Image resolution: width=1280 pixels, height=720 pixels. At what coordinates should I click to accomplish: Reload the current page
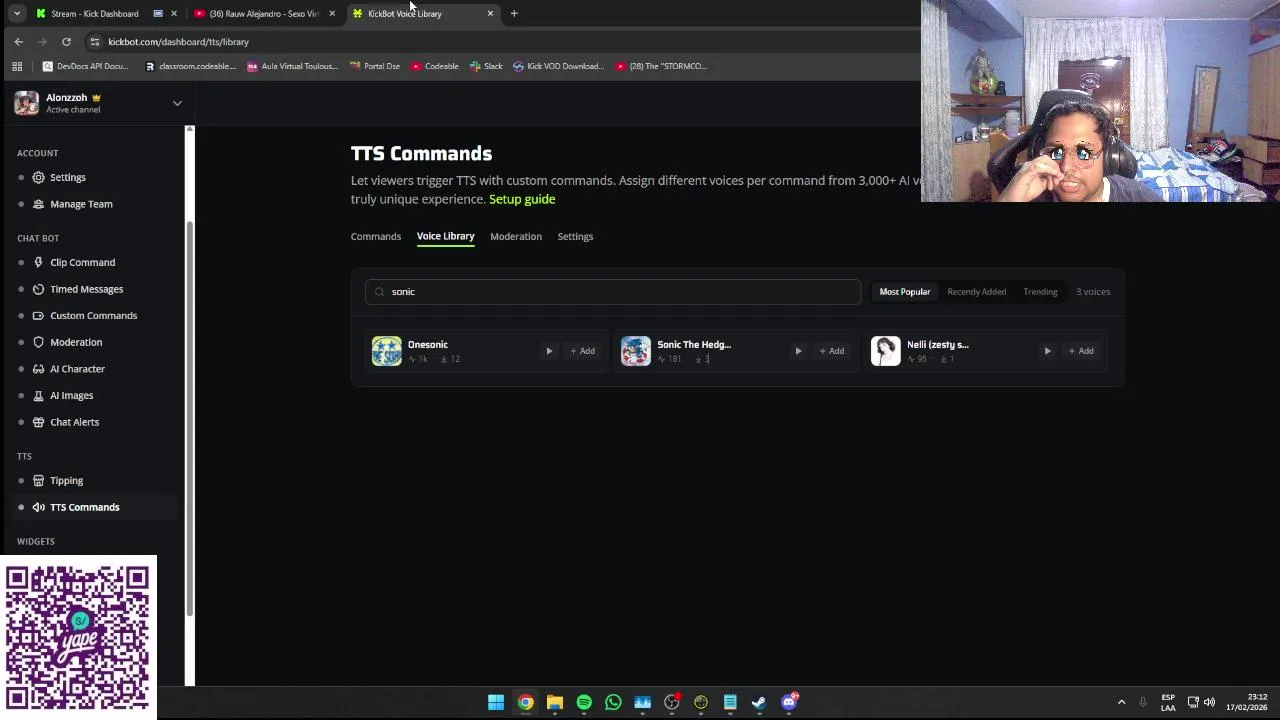click(x=66, y=42)
